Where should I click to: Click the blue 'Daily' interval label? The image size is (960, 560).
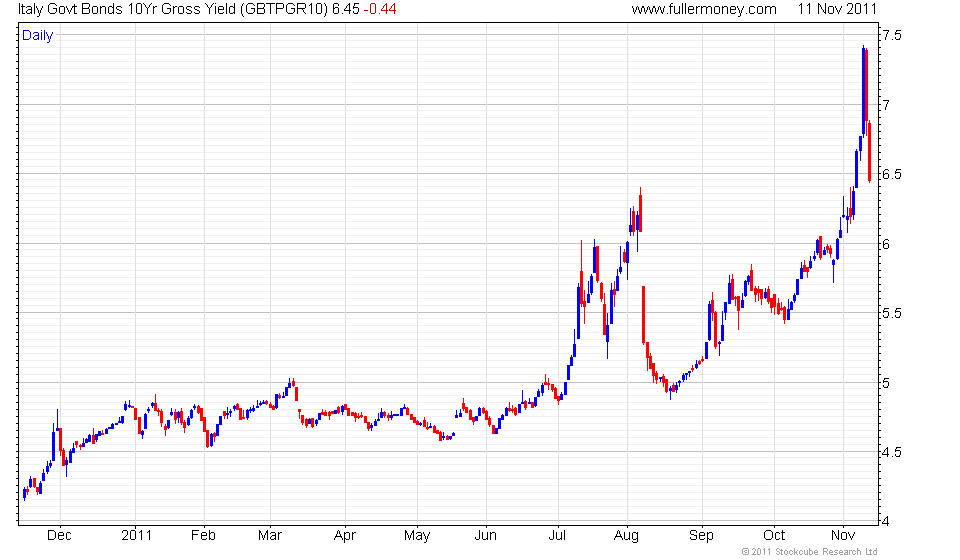37,35
